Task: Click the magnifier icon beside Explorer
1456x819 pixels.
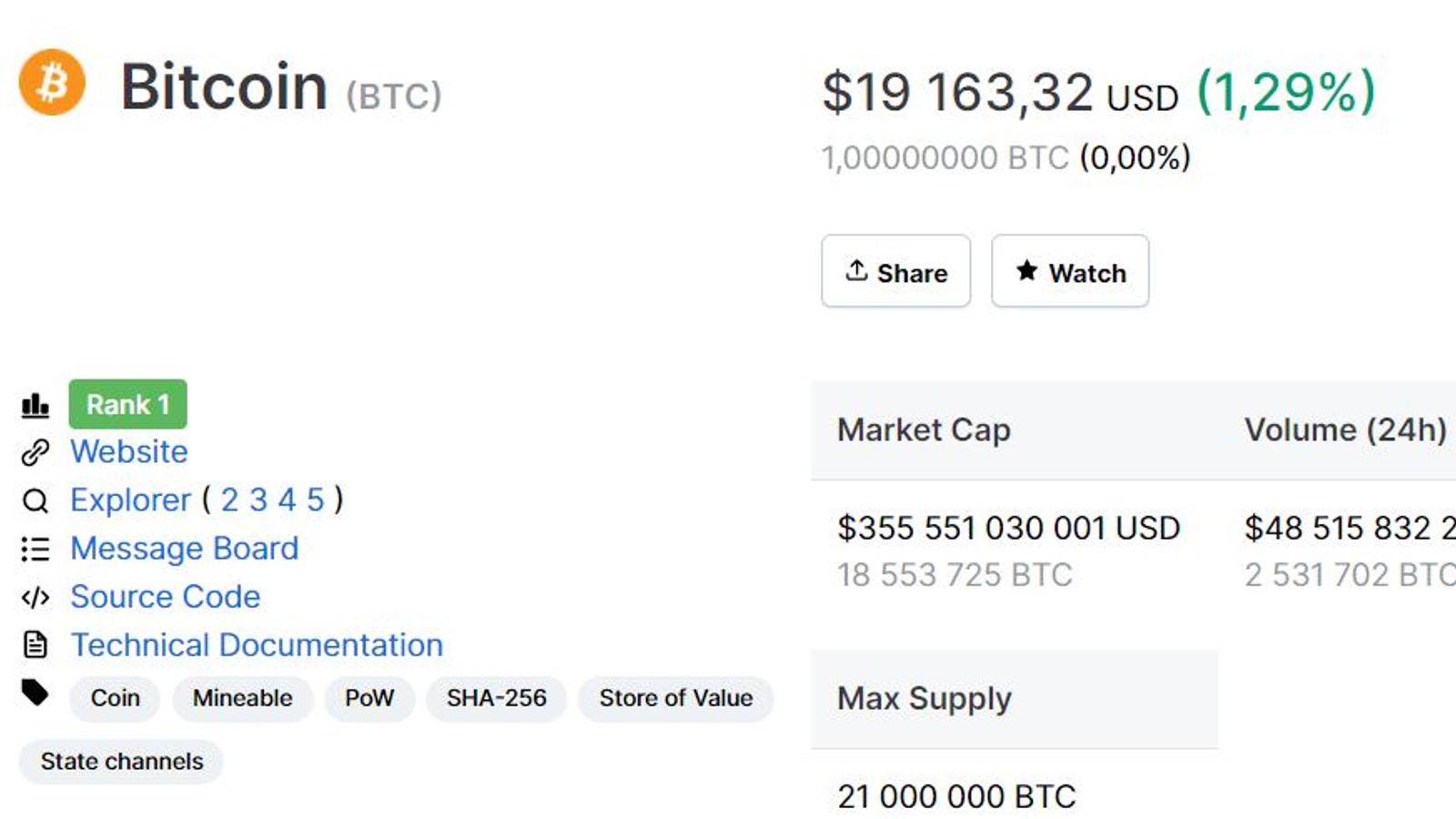Action: pos(35,500)
